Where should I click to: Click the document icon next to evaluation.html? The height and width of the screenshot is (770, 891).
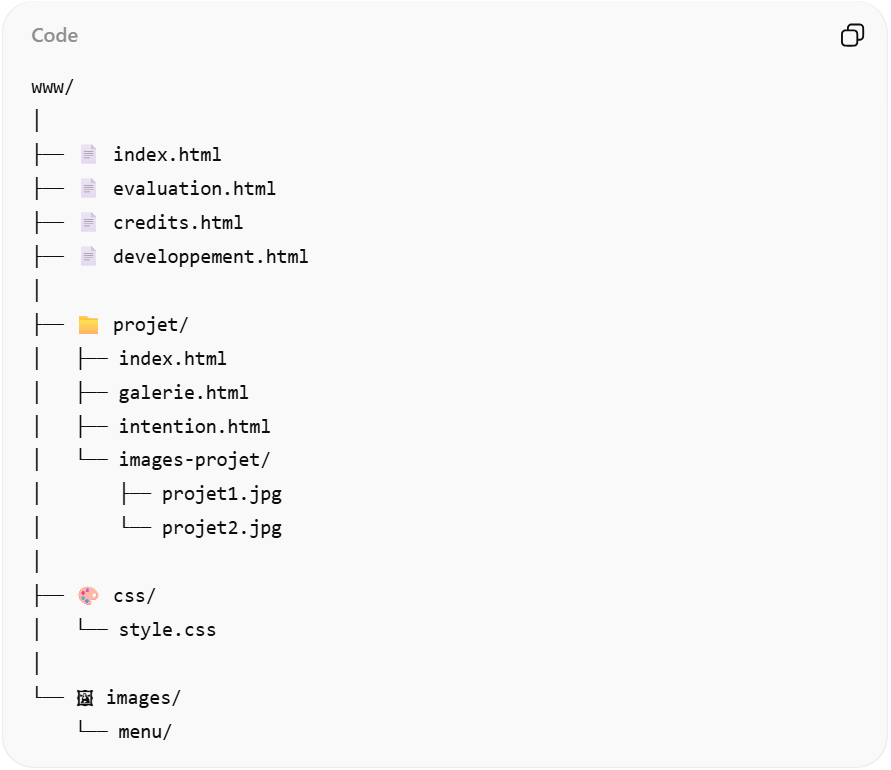point(89,188)
